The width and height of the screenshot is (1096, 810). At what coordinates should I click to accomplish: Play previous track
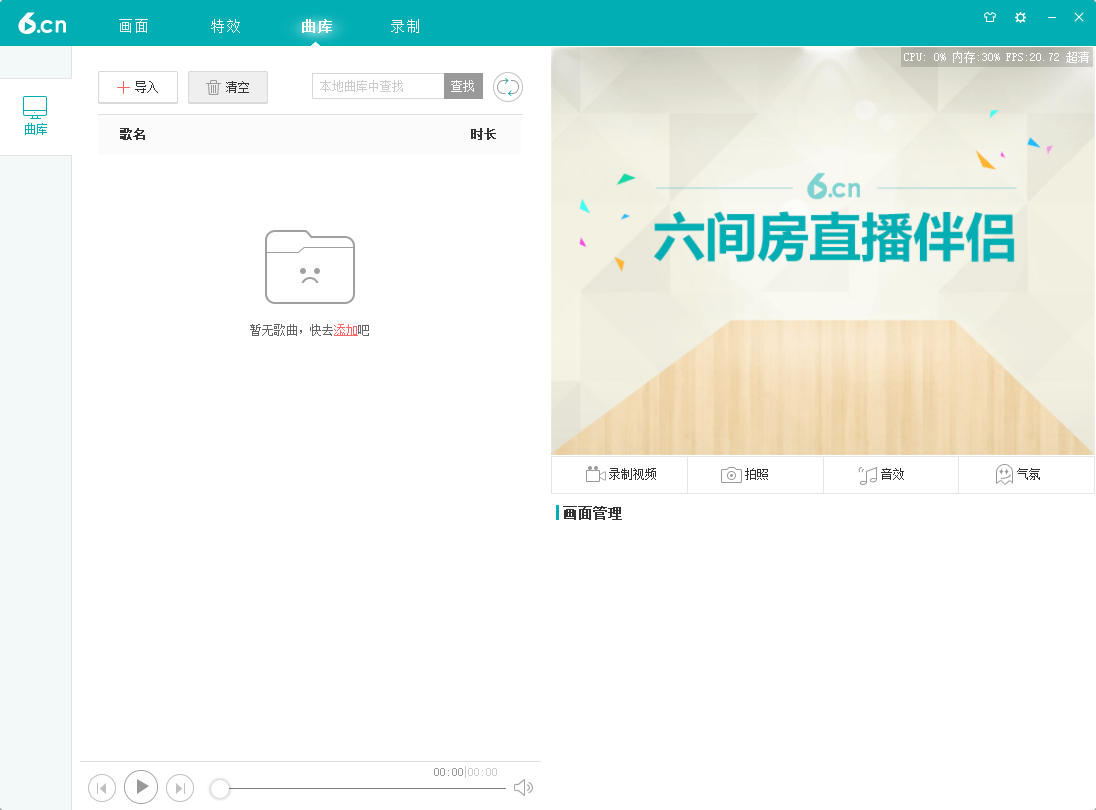(x=102, y=788)
